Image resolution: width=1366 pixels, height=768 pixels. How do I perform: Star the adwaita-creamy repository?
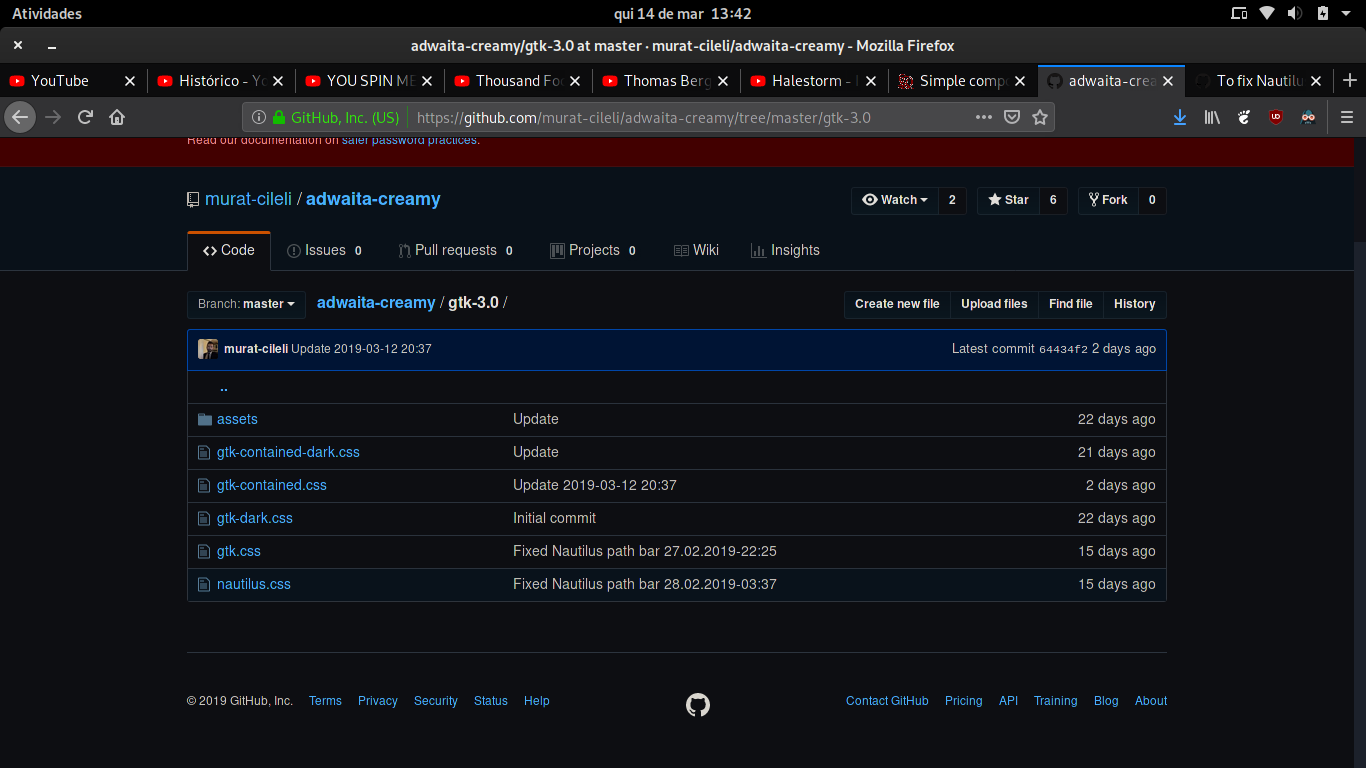[1008, 200]
